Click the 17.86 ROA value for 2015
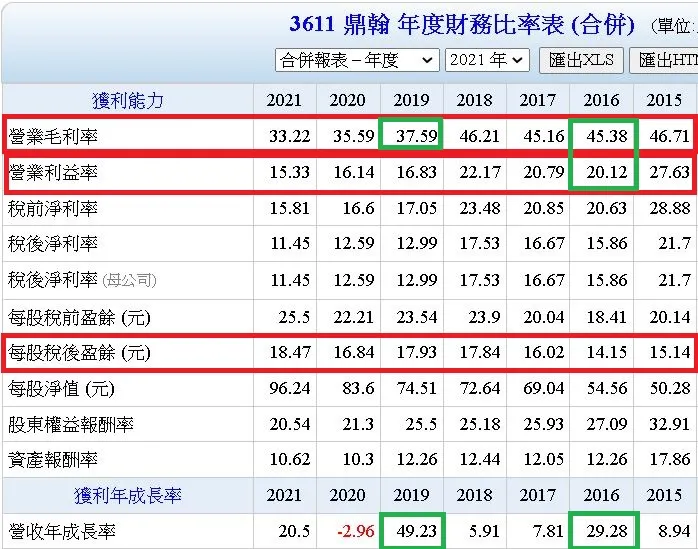 [x=670, y=459]
